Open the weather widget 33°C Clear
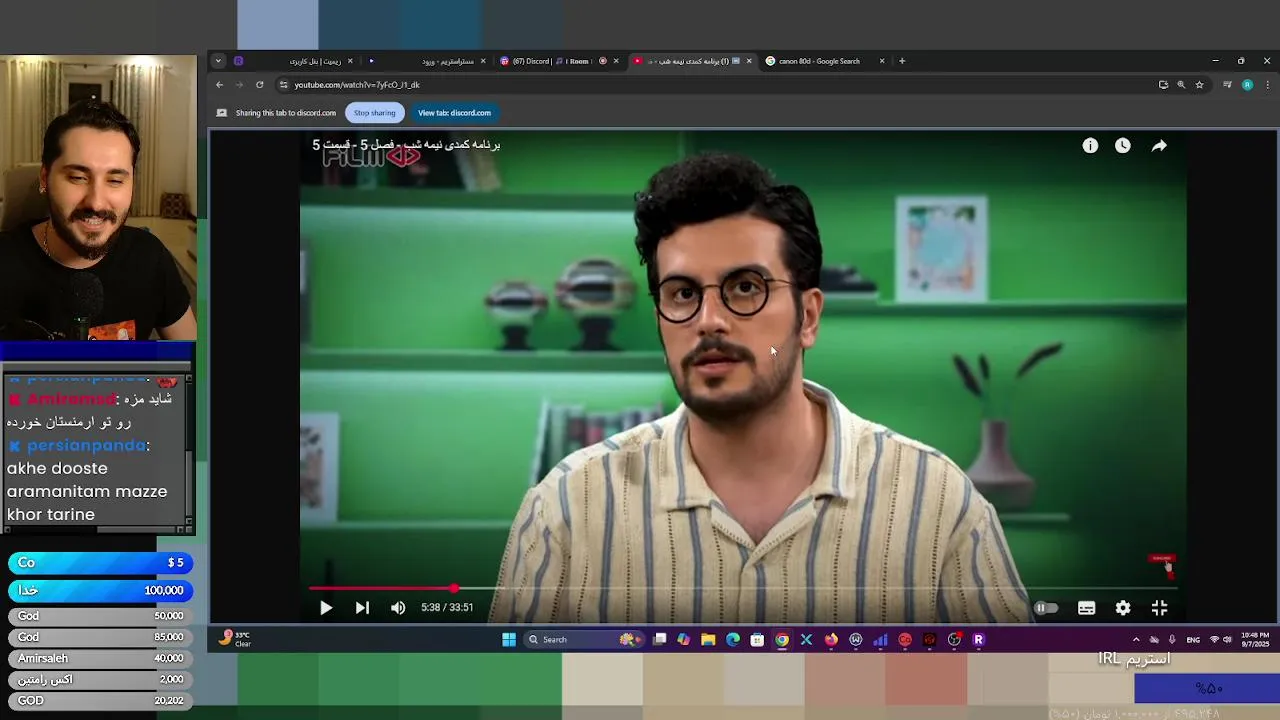Viewport: 1280px width, 720px height. pyautogui.click(x=236, y=639)
